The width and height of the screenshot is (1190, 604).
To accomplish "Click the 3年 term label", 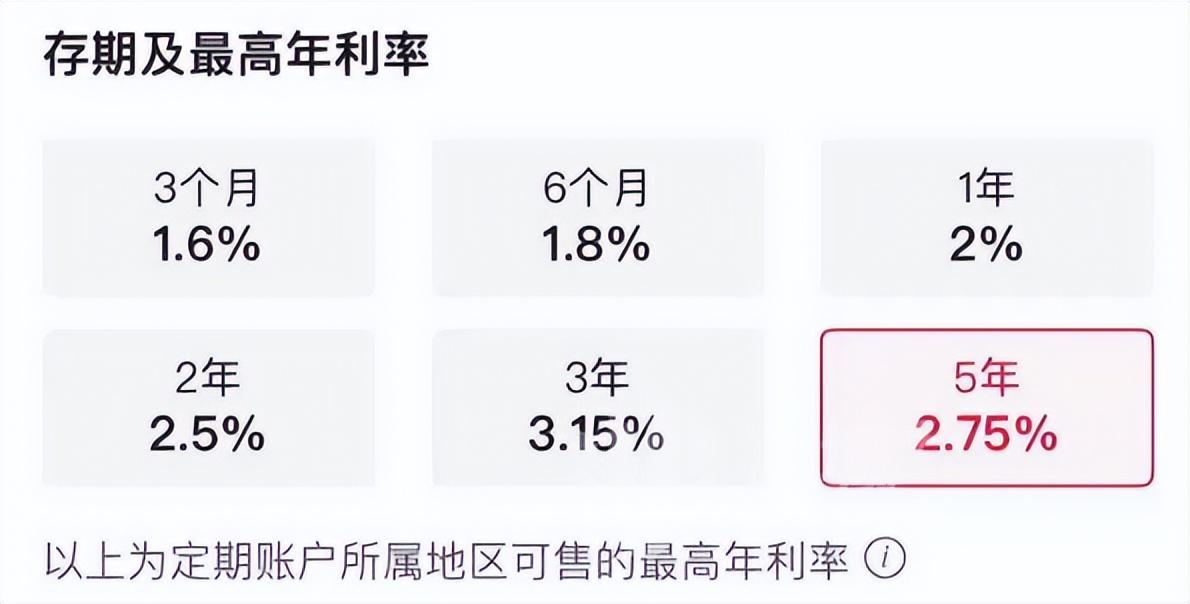I will pyautogui.click(x=597, y=379).
